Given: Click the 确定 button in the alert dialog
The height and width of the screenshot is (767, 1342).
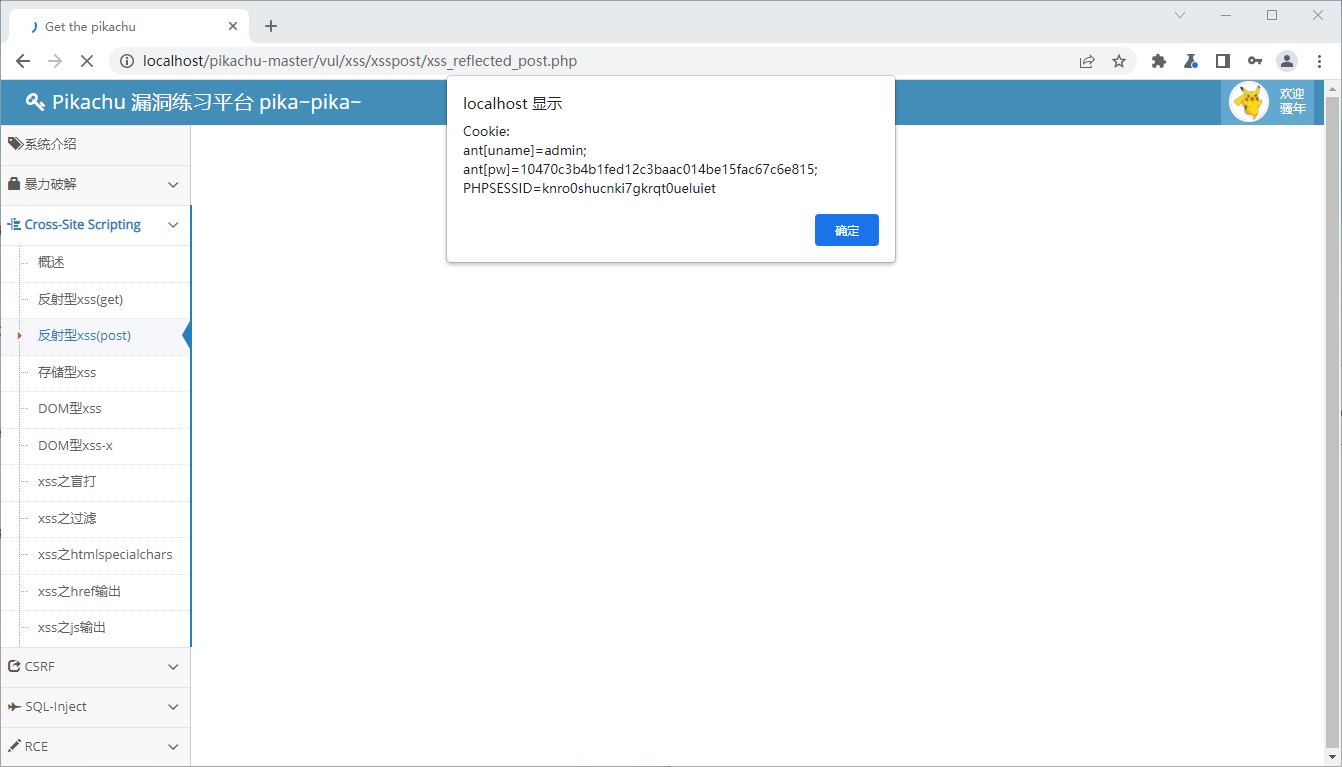Looking at the screenshot, I should (x=846, y=230).
